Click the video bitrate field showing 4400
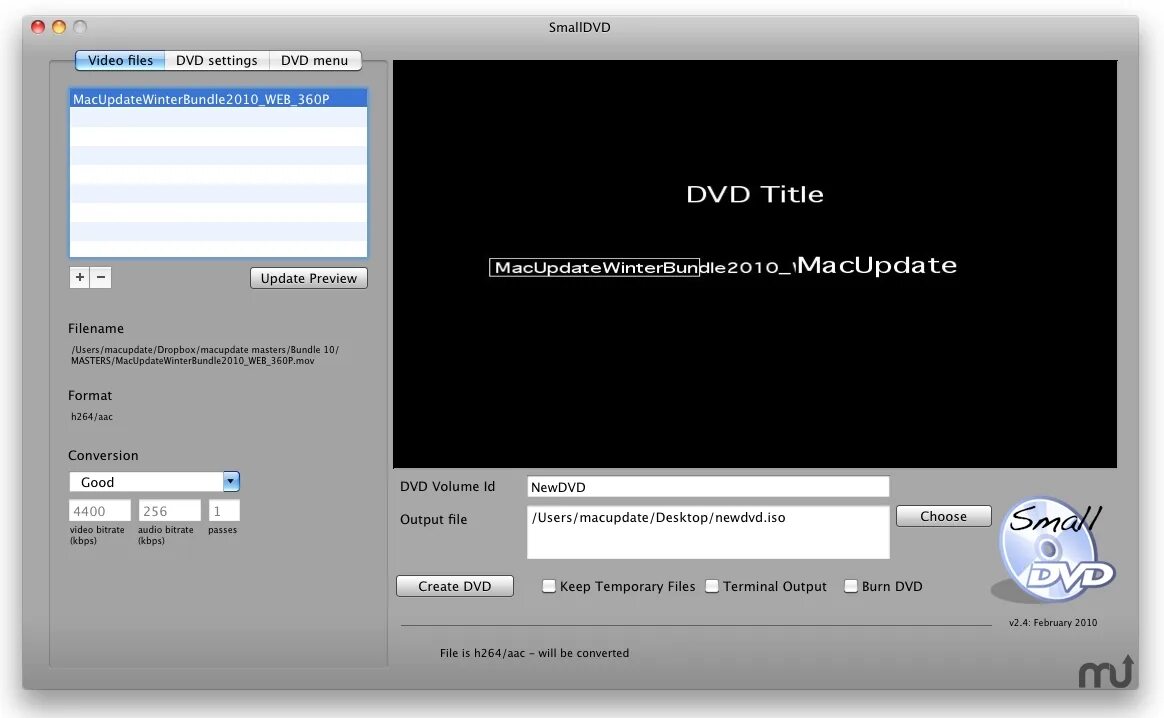The width and height of the screenshot is (1164, 718). pos(99,511)
